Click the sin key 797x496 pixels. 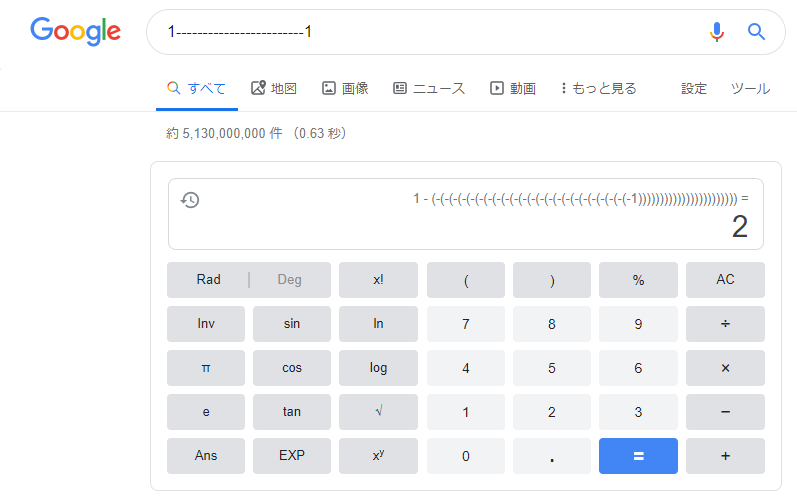(292, 324)
